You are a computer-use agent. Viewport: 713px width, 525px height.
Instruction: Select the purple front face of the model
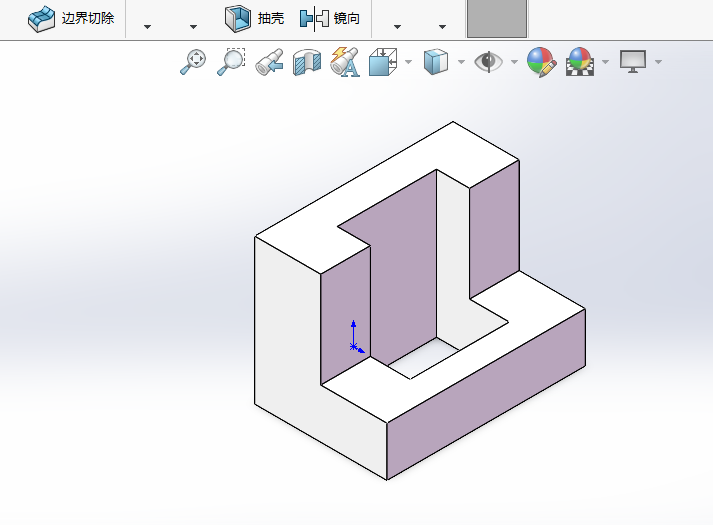coord(486,395)
